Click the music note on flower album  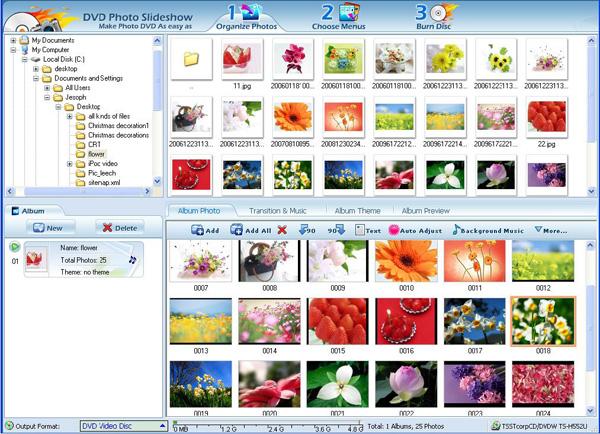click(132, 260)
